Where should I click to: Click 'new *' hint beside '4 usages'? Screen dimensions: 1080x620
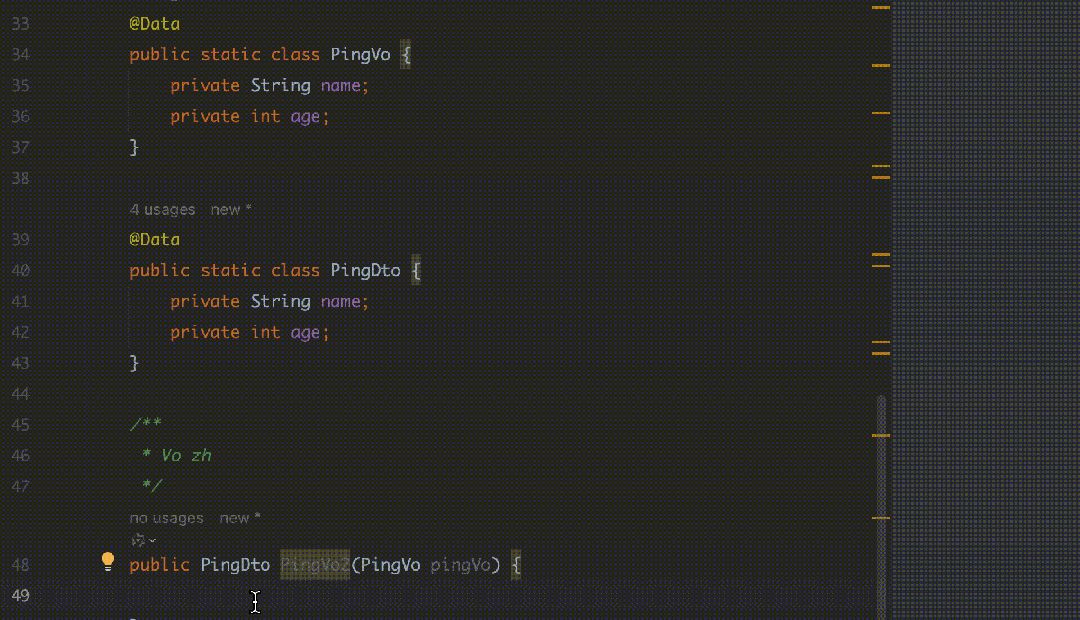tap(231, 209)
